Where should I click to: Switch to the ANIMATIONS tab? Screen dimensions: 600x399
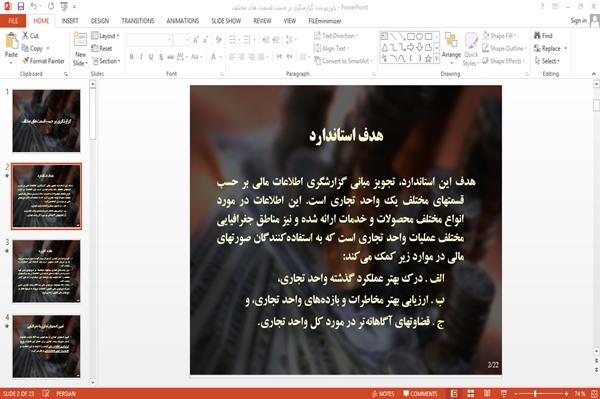183,21
